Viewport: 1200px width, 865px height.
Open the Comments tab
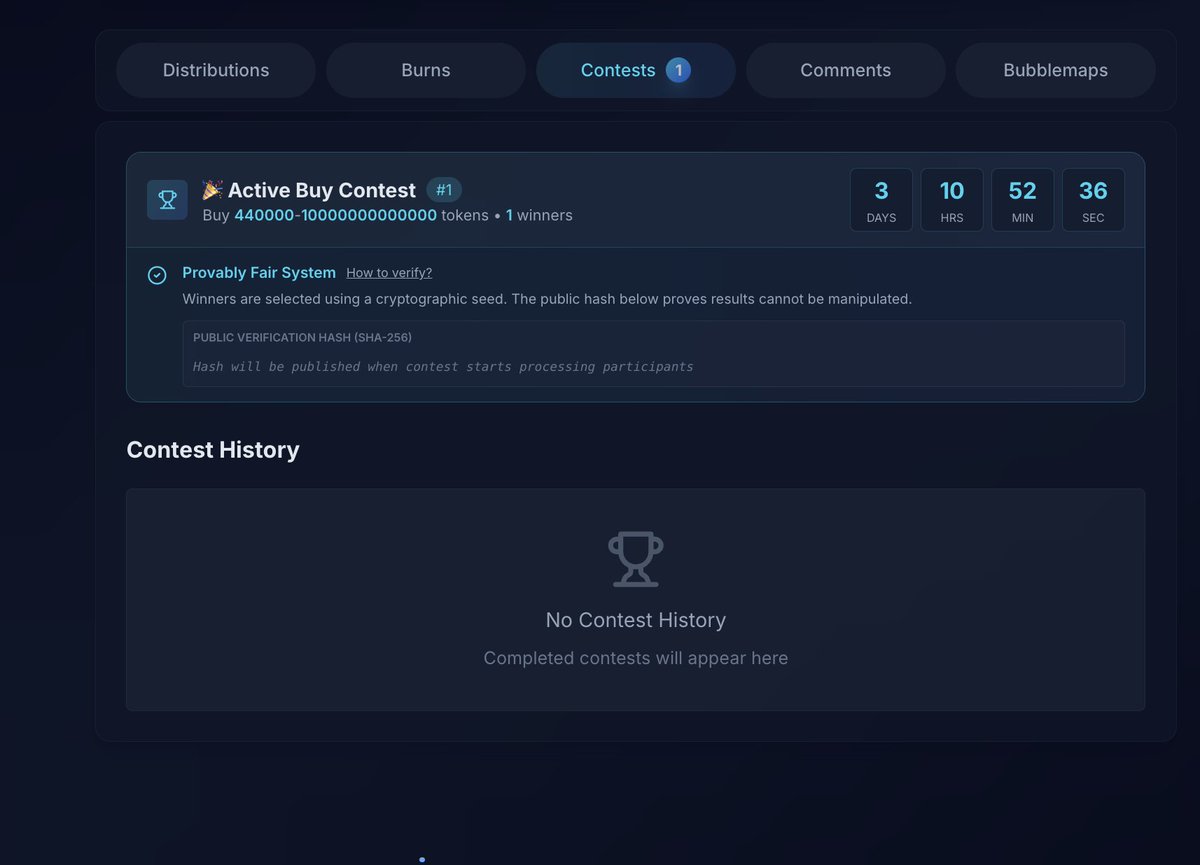click(x=846, y=70)
